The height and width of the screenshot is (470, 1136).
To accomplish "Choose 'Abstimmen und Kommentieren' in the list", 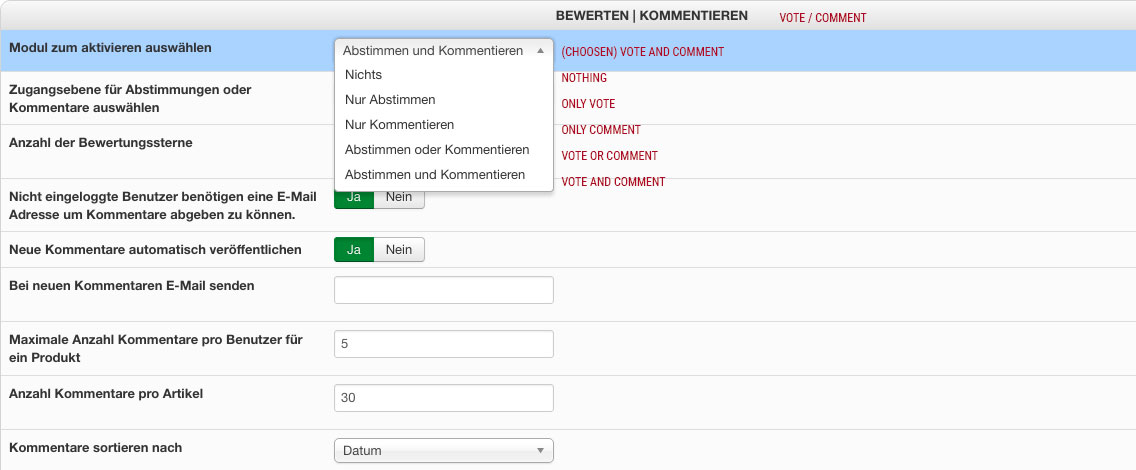I will pos(434,175).
